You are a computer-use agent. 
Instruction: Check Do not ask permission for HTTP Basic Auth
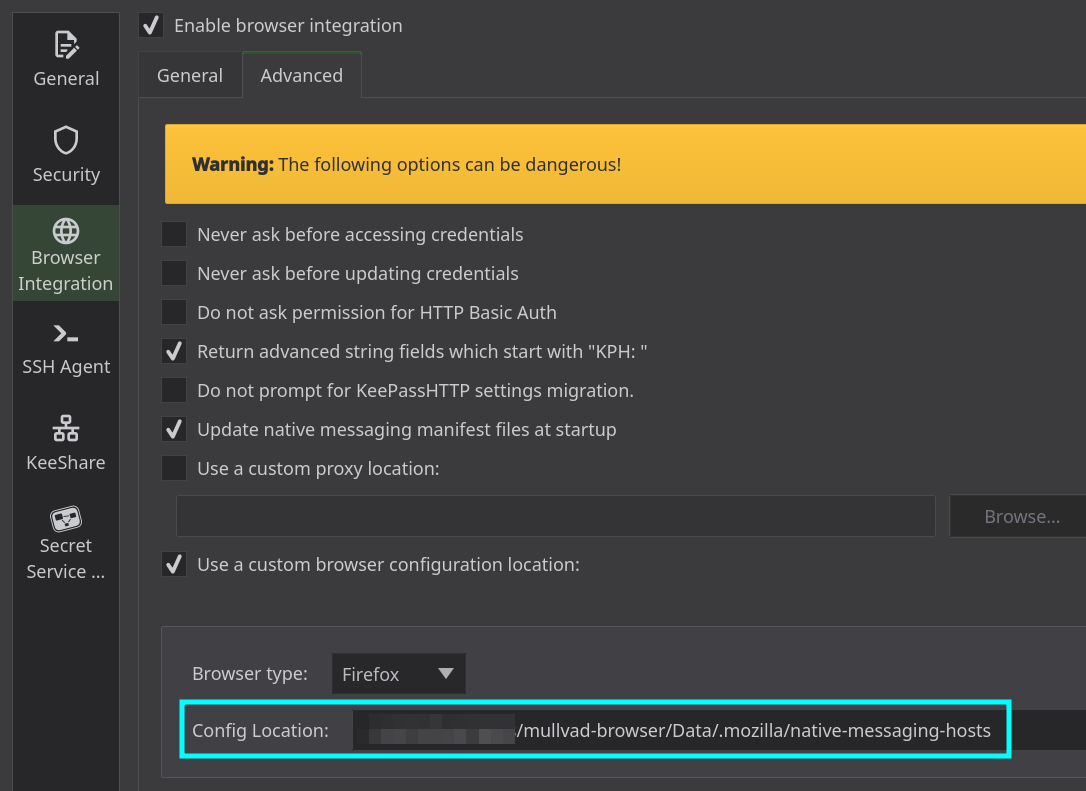coord(174,313)
